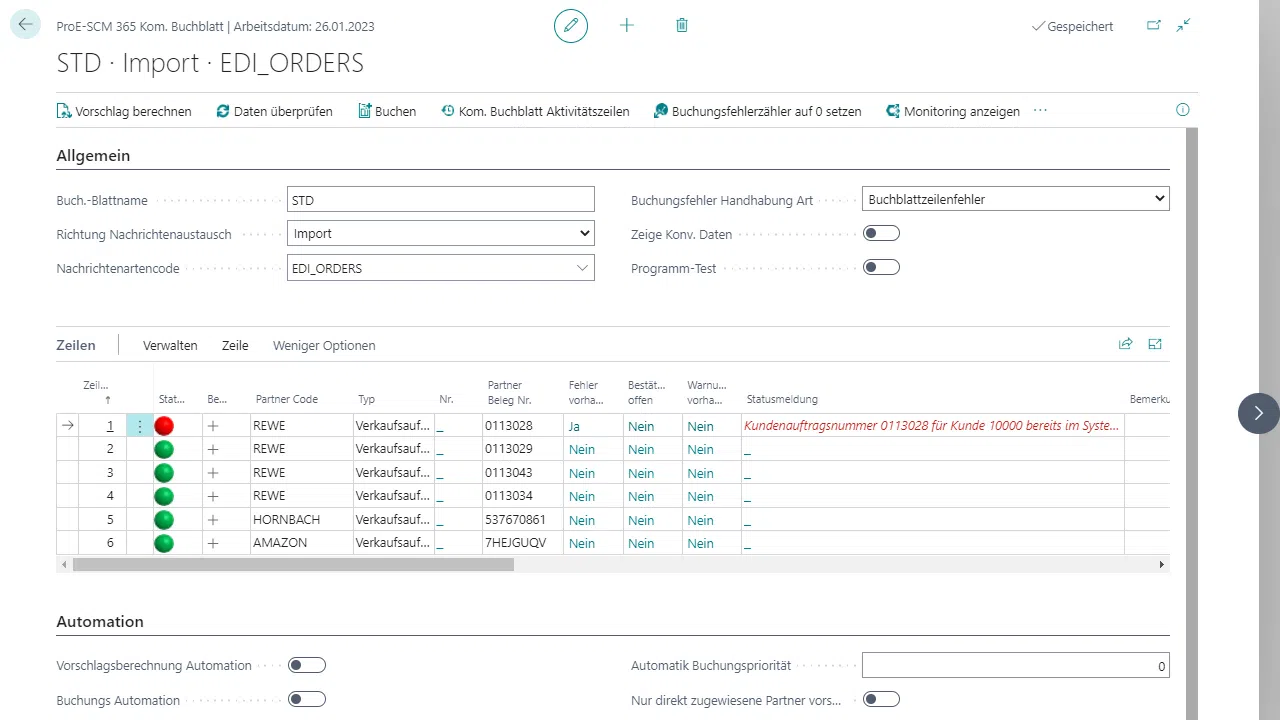Click the Buchen action
1280x720 pixels.
[387, 111]
